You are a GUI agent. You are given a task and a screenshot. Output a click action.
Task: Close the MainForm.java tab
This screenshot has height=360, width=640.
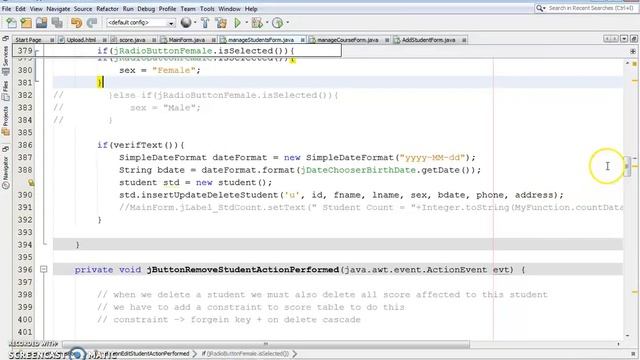point(213,40)
